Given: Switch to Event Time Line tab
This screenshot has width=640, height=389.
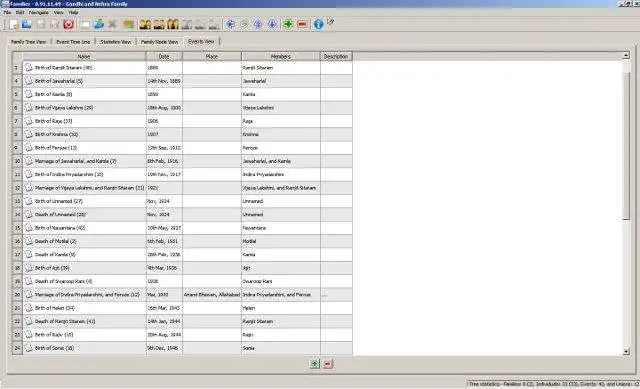Looking at the screenshot, I should [73, 42].
